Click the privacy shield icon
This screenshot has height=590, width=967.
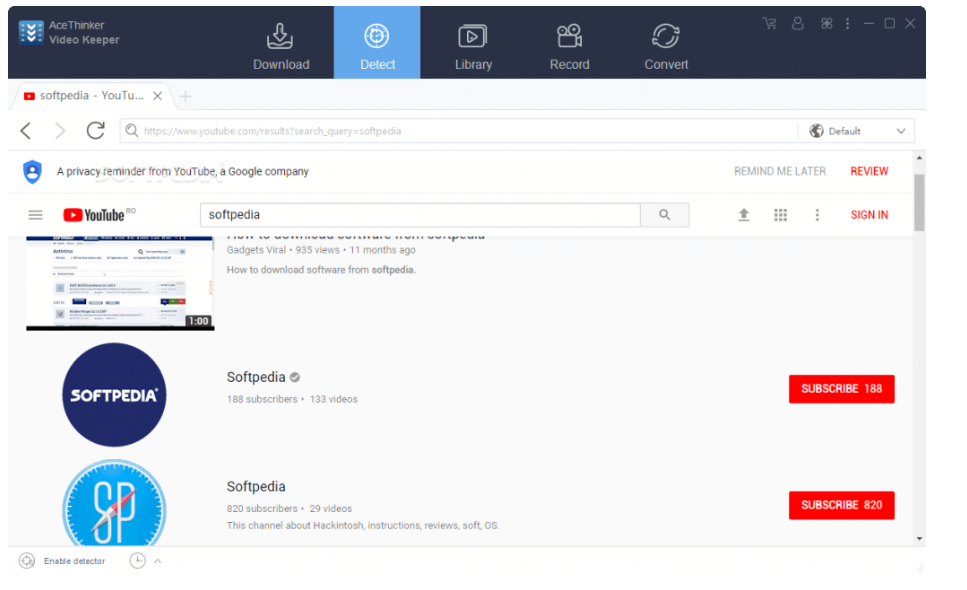click(x=32, y=171)
